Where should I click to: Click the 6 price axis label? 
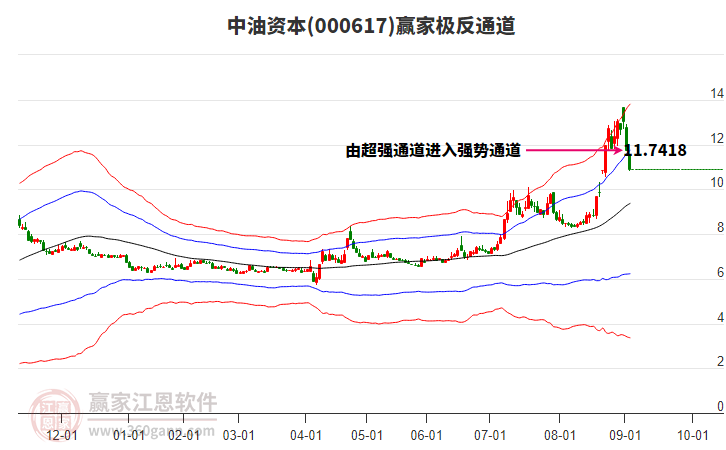pos(720,273)
